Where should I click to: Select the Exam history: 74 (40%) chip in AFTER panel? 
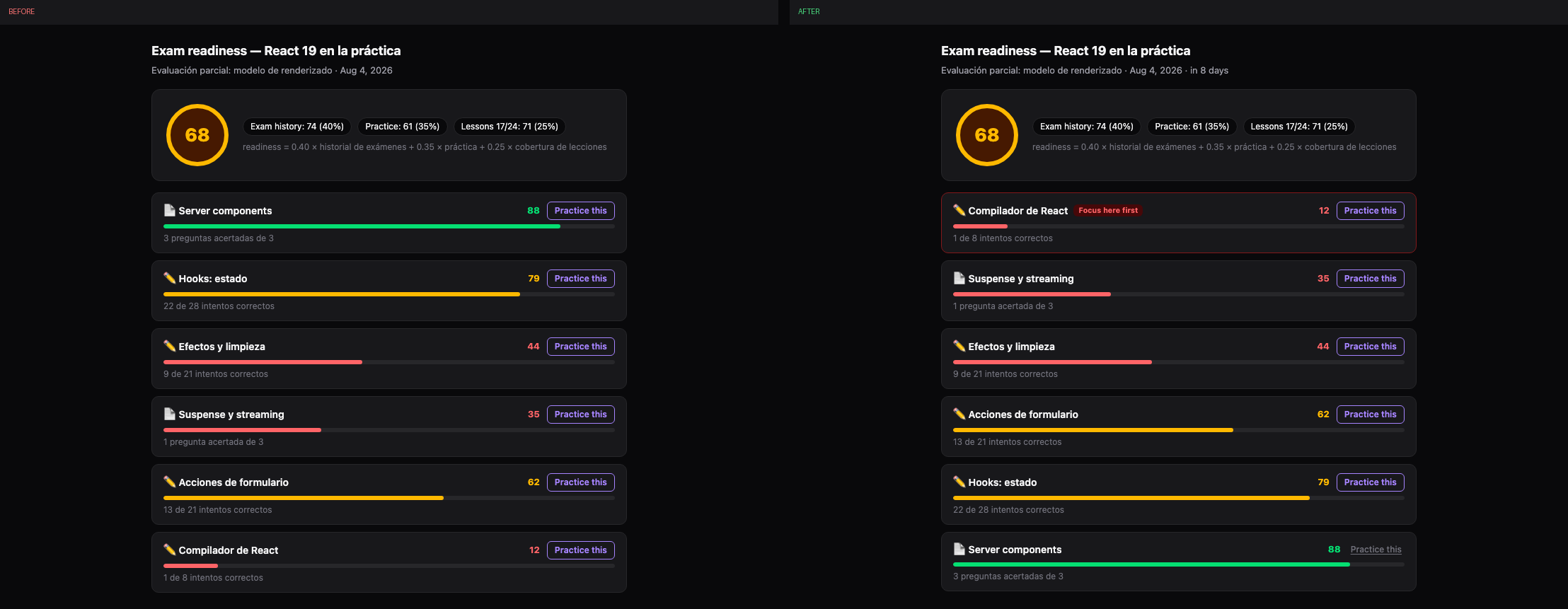[1087, 127]
